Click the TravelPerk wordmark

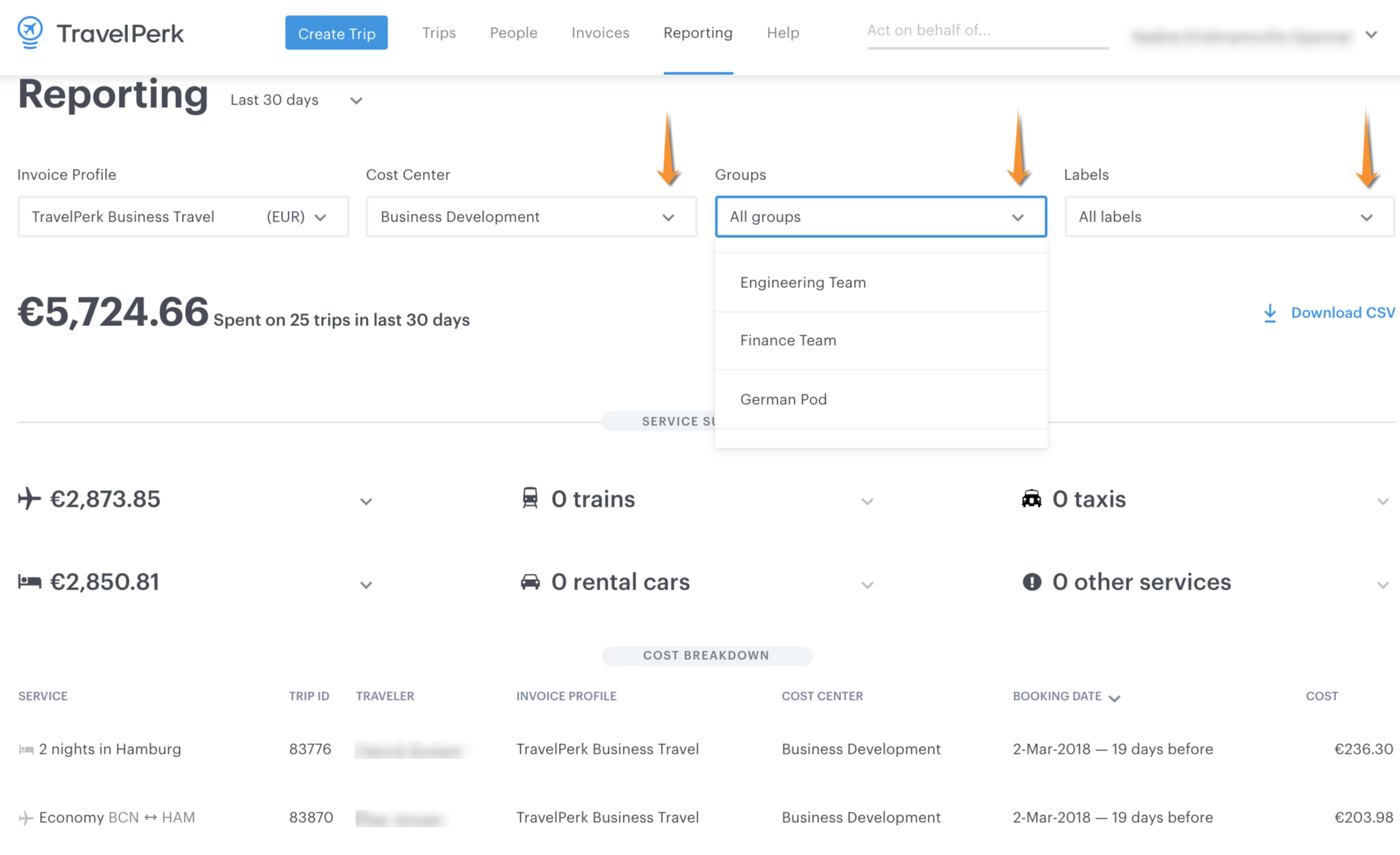click(x=120, y=34)
